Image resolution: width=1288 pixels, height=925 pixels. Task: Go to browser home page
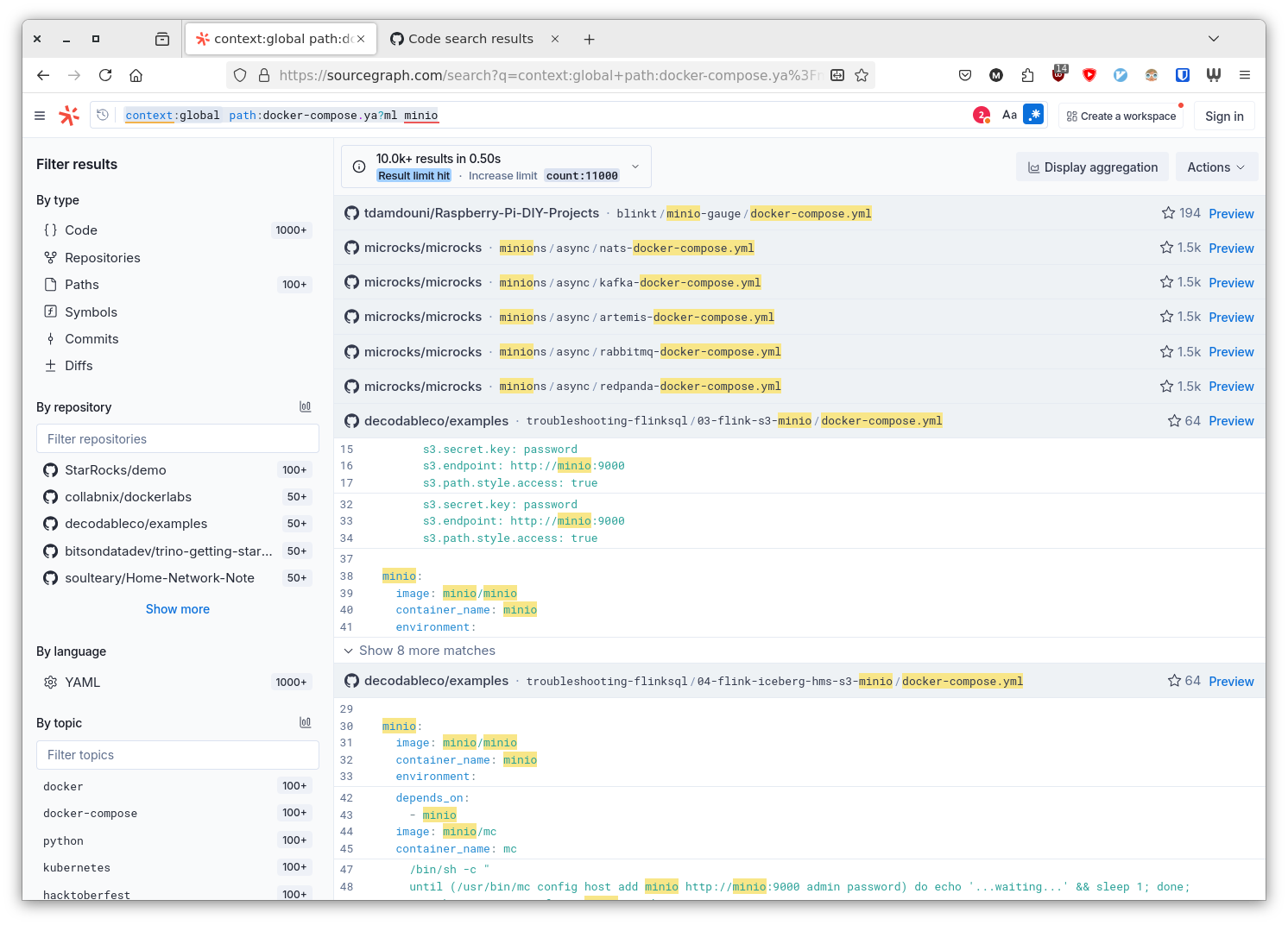[x=136, y=75]
